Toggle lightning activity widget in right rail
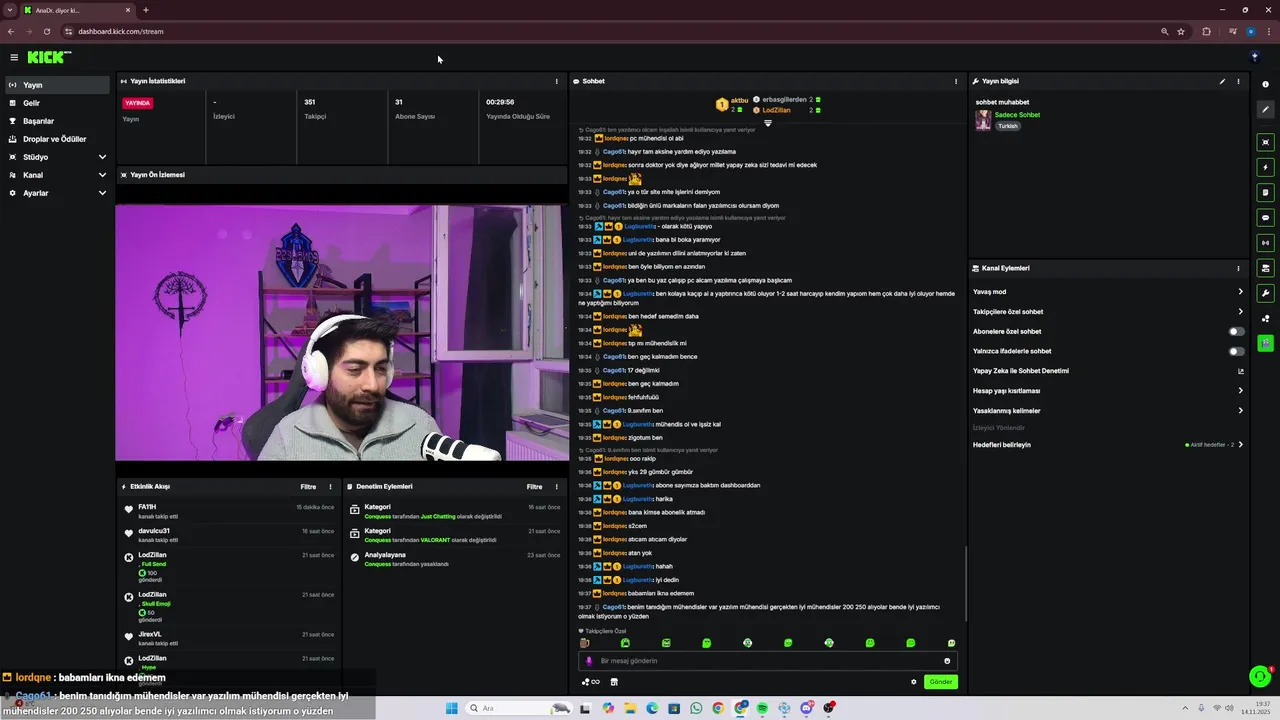Image resolution: width=1280 pixels, height=720 pixels. [1266, 167]
